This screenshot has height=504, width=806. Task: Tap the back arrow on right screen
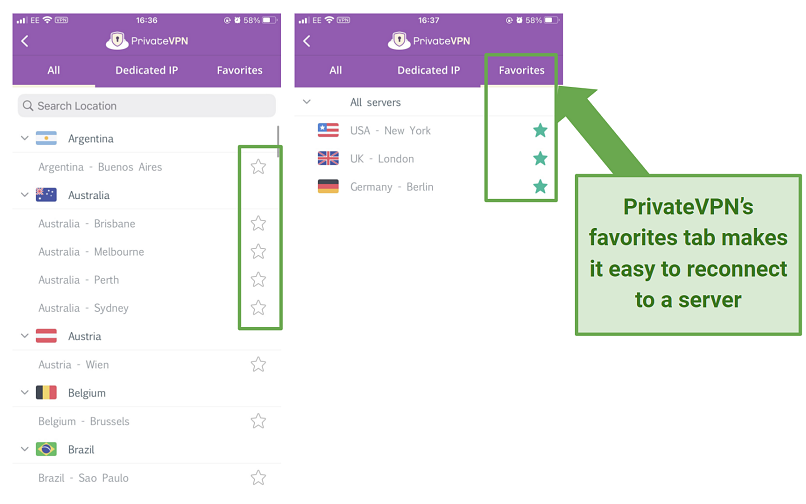[307, 41]
